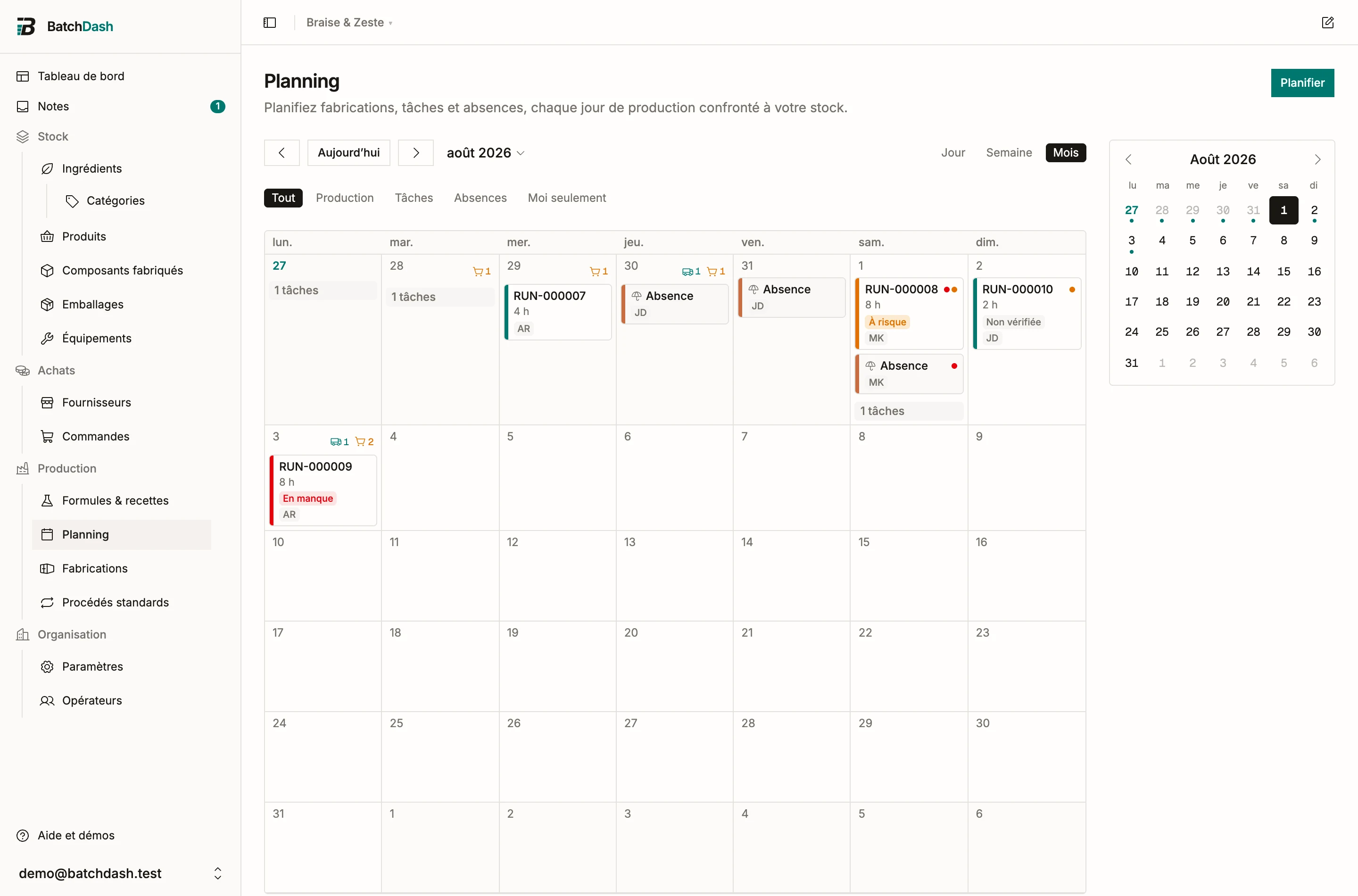Image resolution: width=1358 pixels, height=896 pixels.
Task: Expand the Braise & Zeste workspace selector
Action: [x=350, y=22]
